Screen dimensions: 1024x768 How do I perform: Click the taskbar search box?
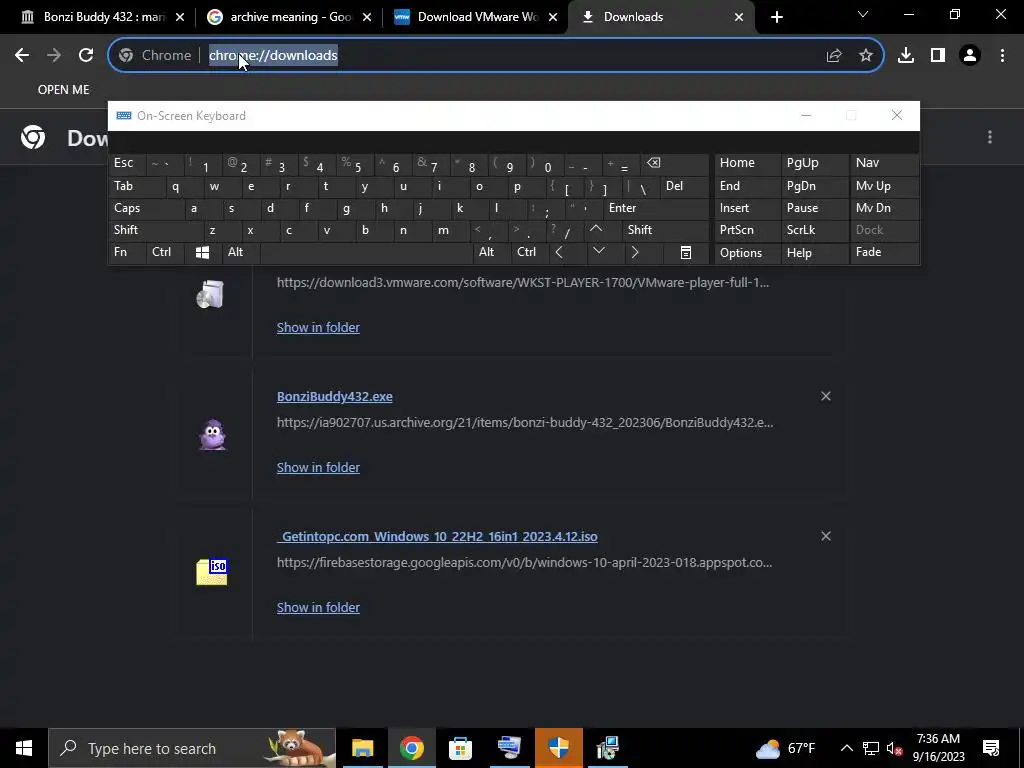pos(192,748)
